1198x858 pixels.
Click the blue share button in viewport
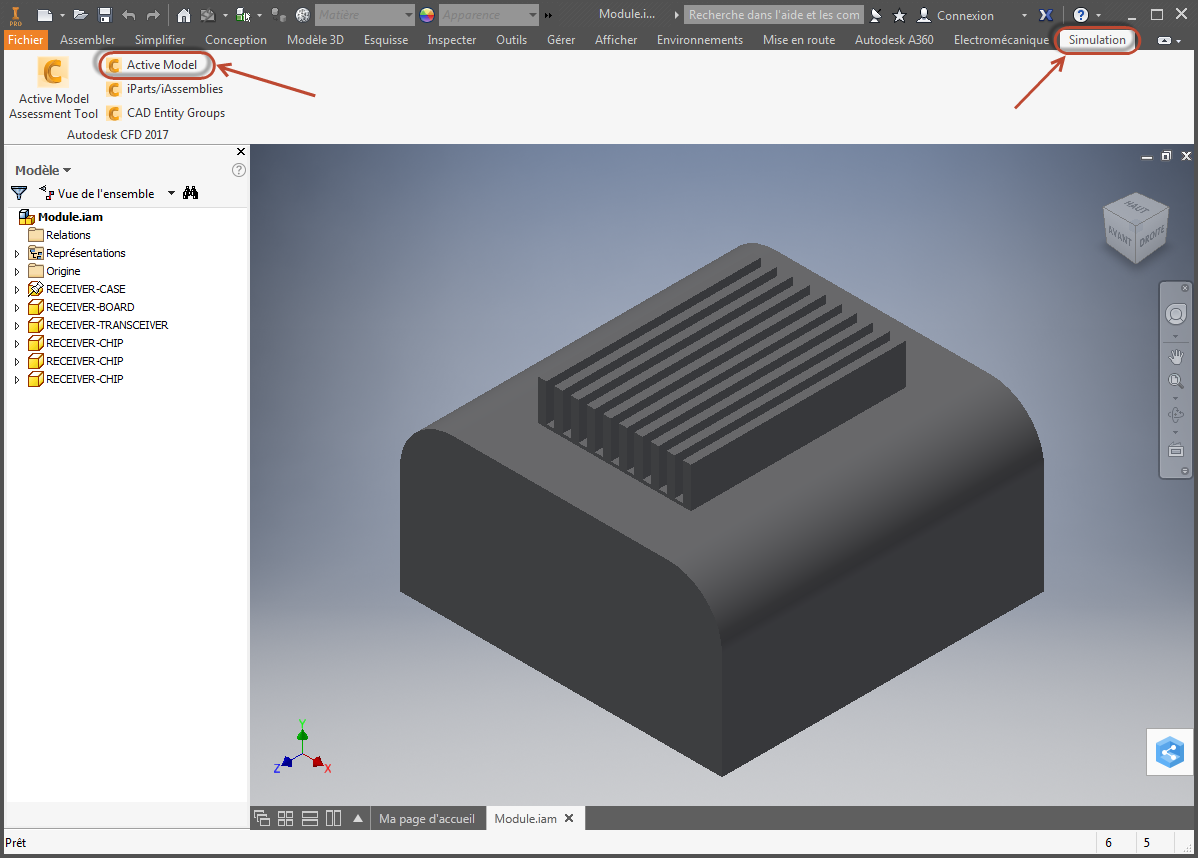(1169, 753)
